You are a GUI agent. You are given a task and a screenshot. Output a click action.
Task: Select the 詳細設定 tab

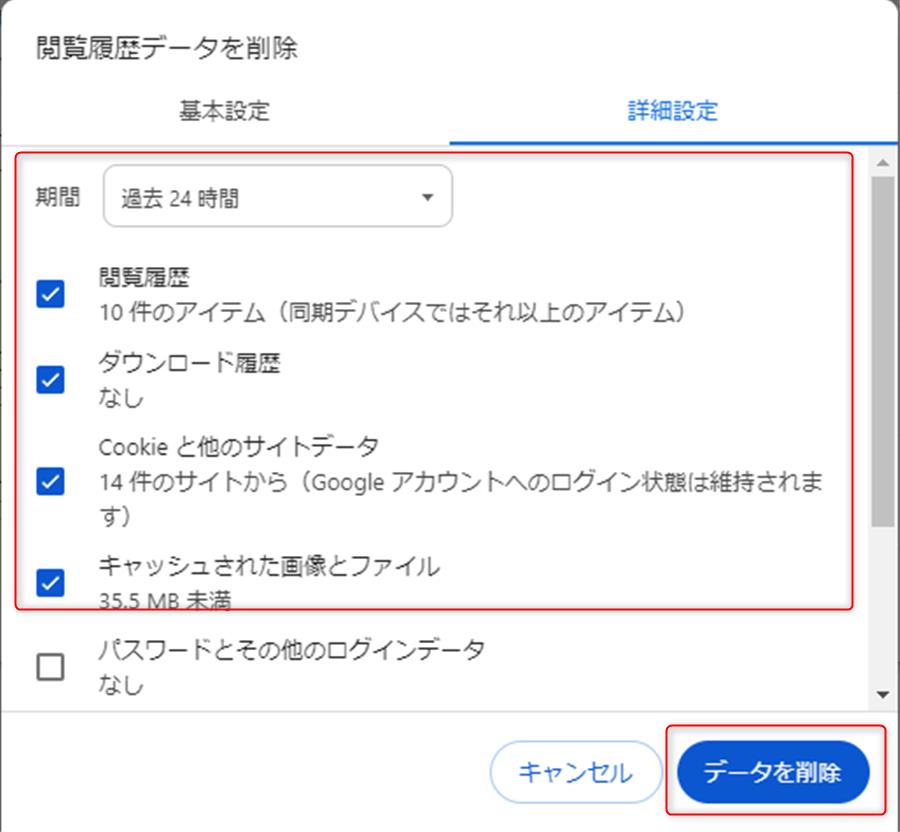[x=672, y=110]
